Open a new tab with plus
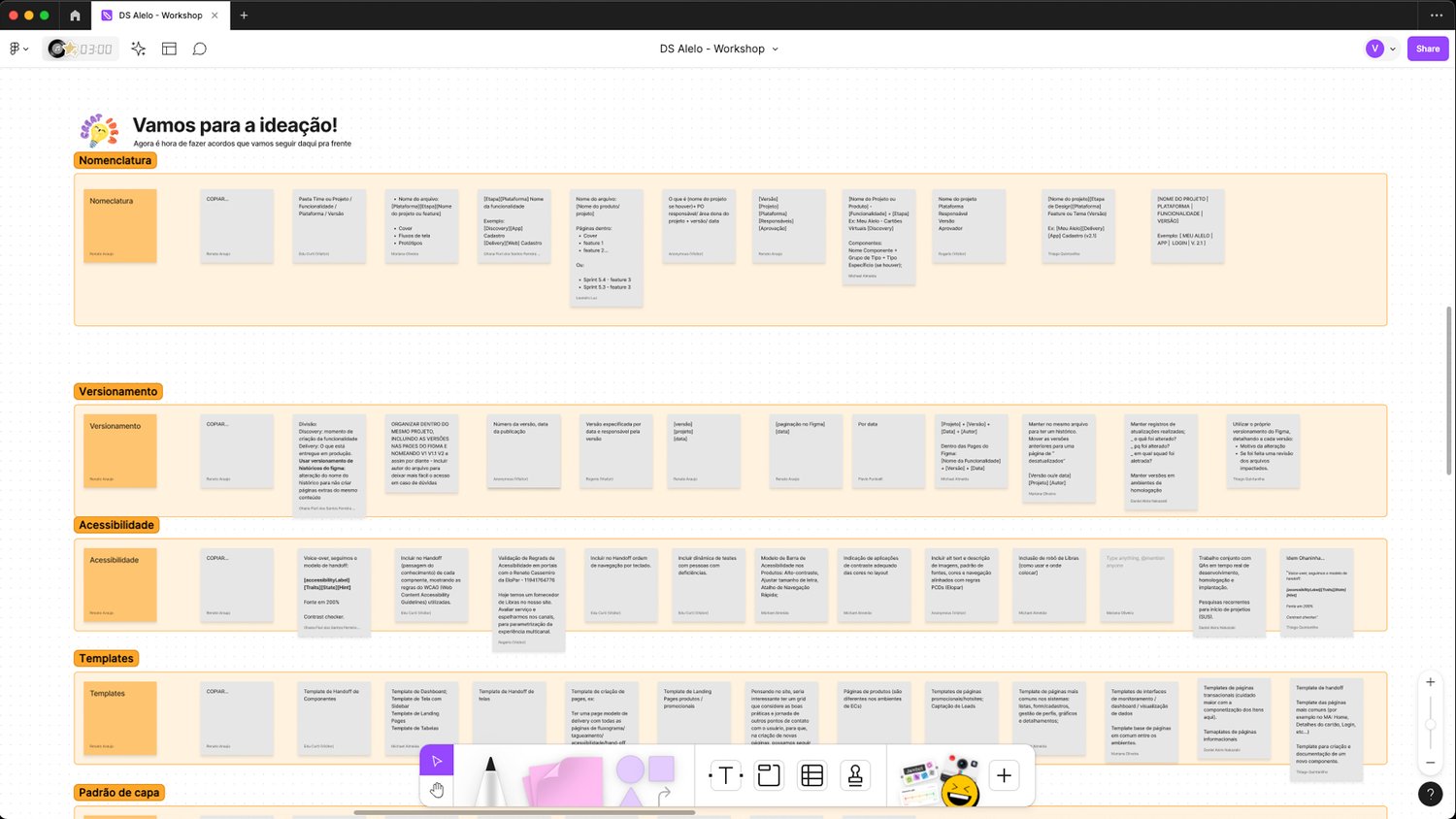 (x=244, y=16)
